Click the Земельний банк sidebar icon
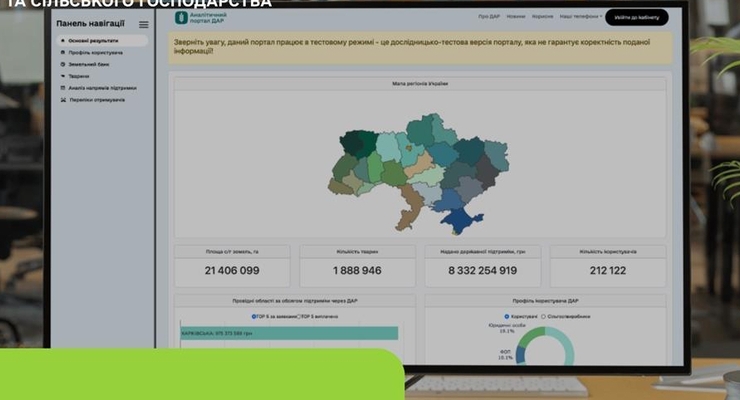 pyautogui.click(x=63, y=65)
